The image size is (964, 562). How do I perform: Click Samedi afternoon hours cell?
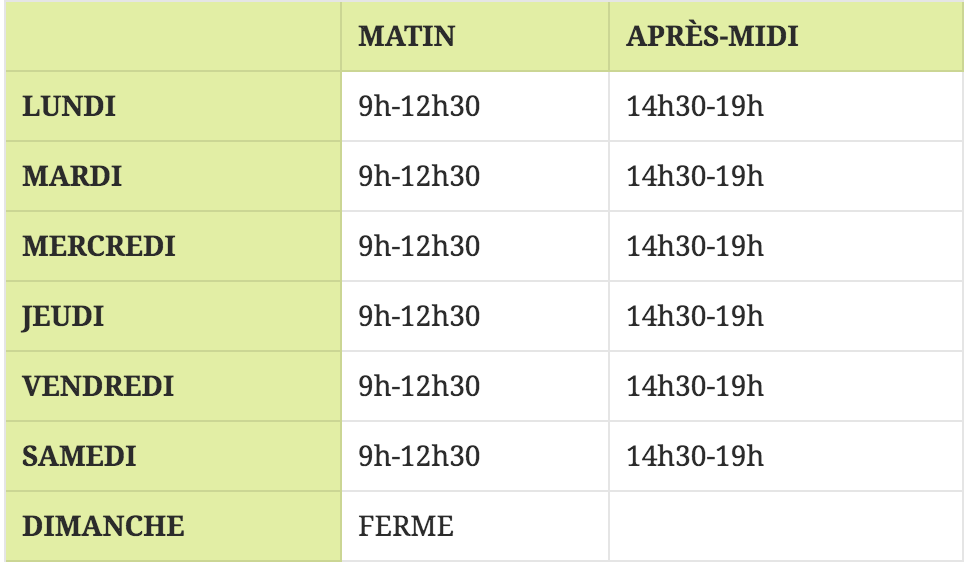tap(695, 456)
